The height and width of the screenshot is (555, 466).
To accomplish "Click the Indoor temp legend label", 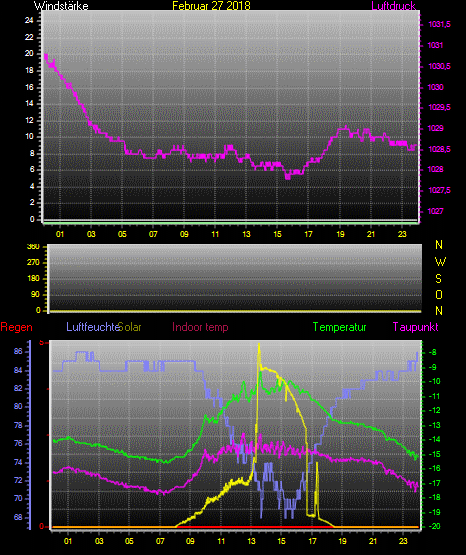I will [200, 327].
